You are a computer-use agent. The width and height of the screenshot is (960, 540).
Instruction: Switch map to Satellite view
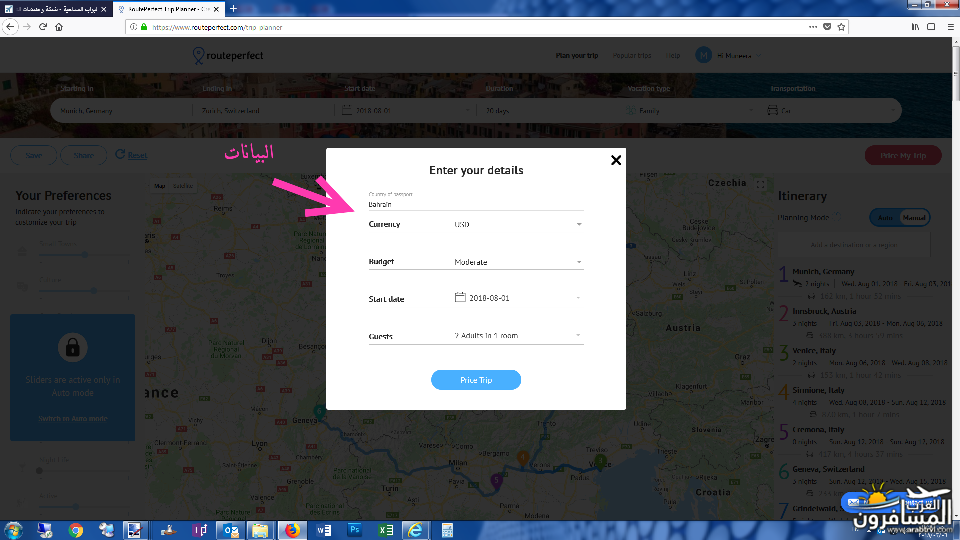coord(182,186)
